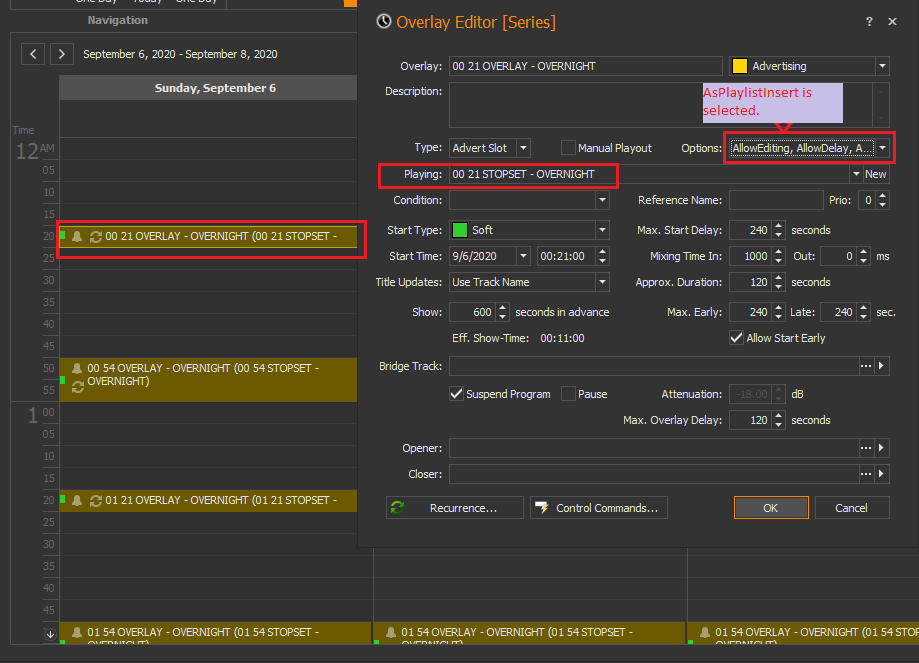919x663 pixels.
Task: Click into the Description text area
Action: [x=661, y=106]
